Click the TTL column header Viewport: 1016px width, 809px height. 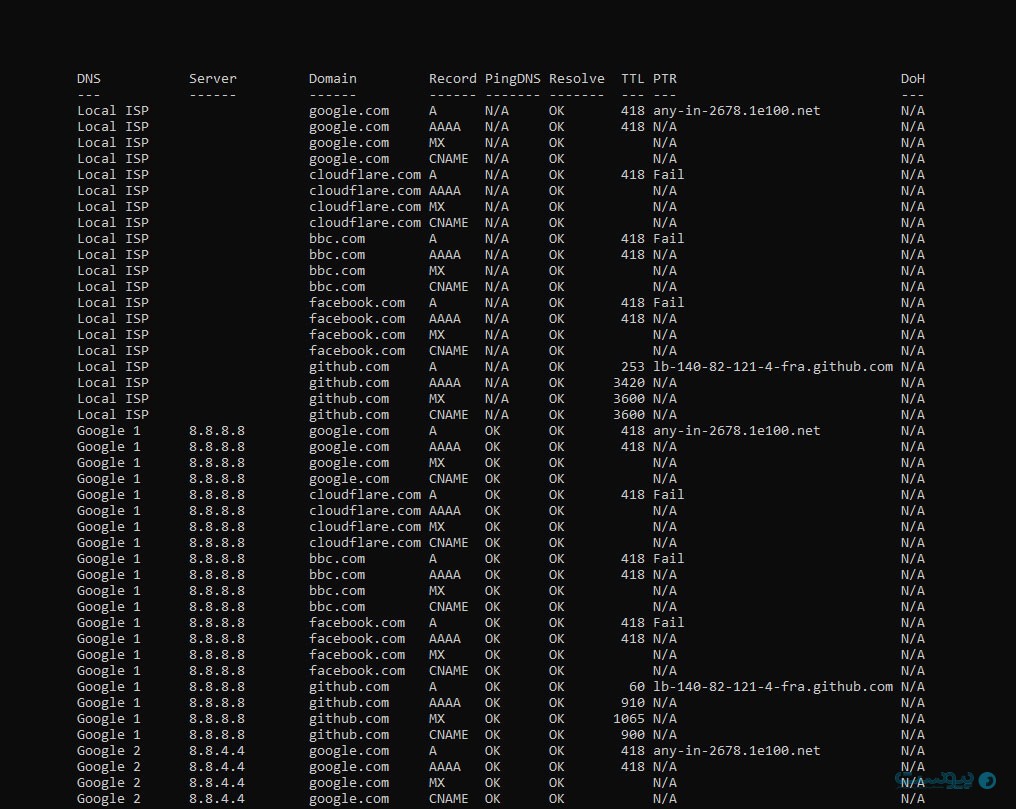pyautogui.click(x=632, y=79)
